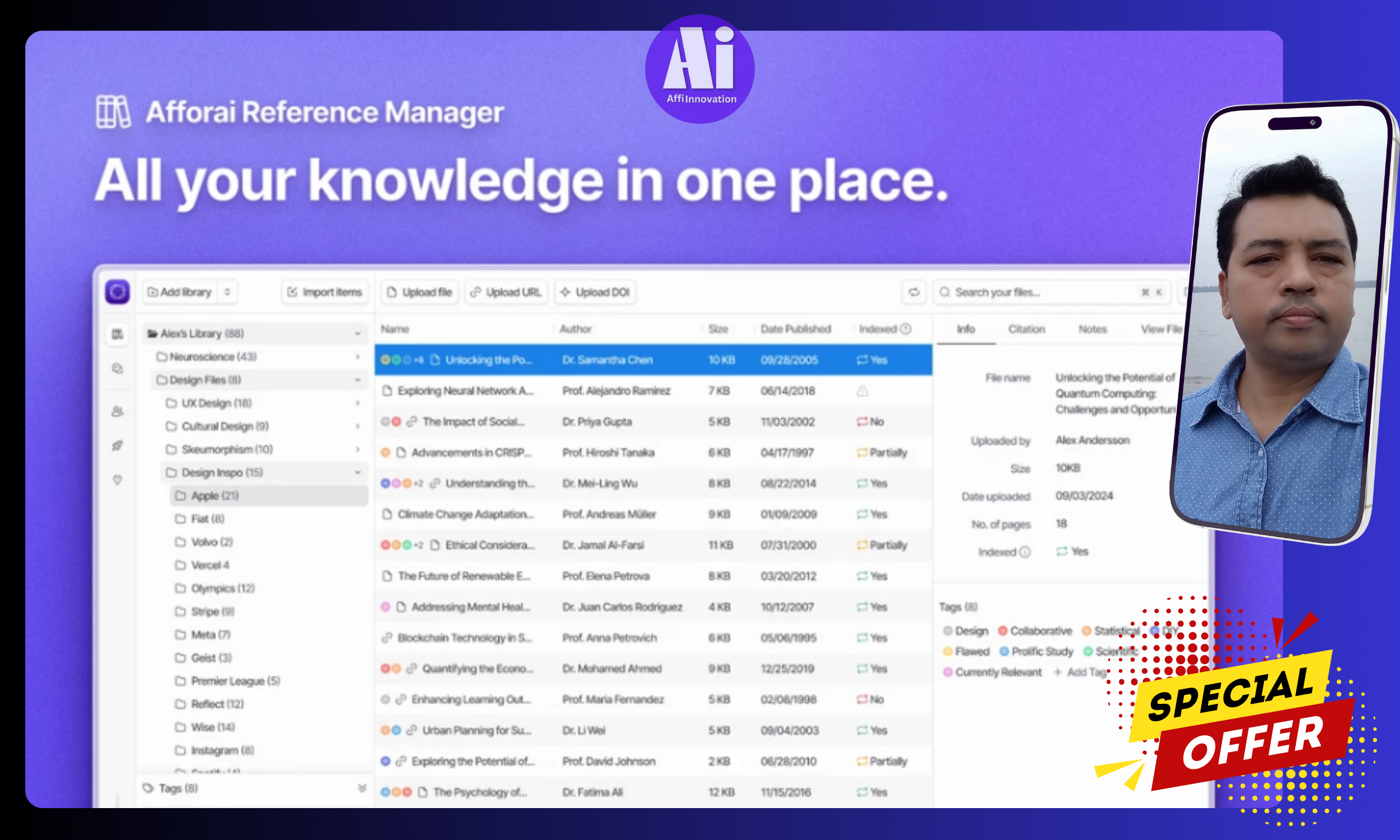Viewport: 1400px width, 840px height.
Task: Switch to the Notes tab
Action: 1093,329
